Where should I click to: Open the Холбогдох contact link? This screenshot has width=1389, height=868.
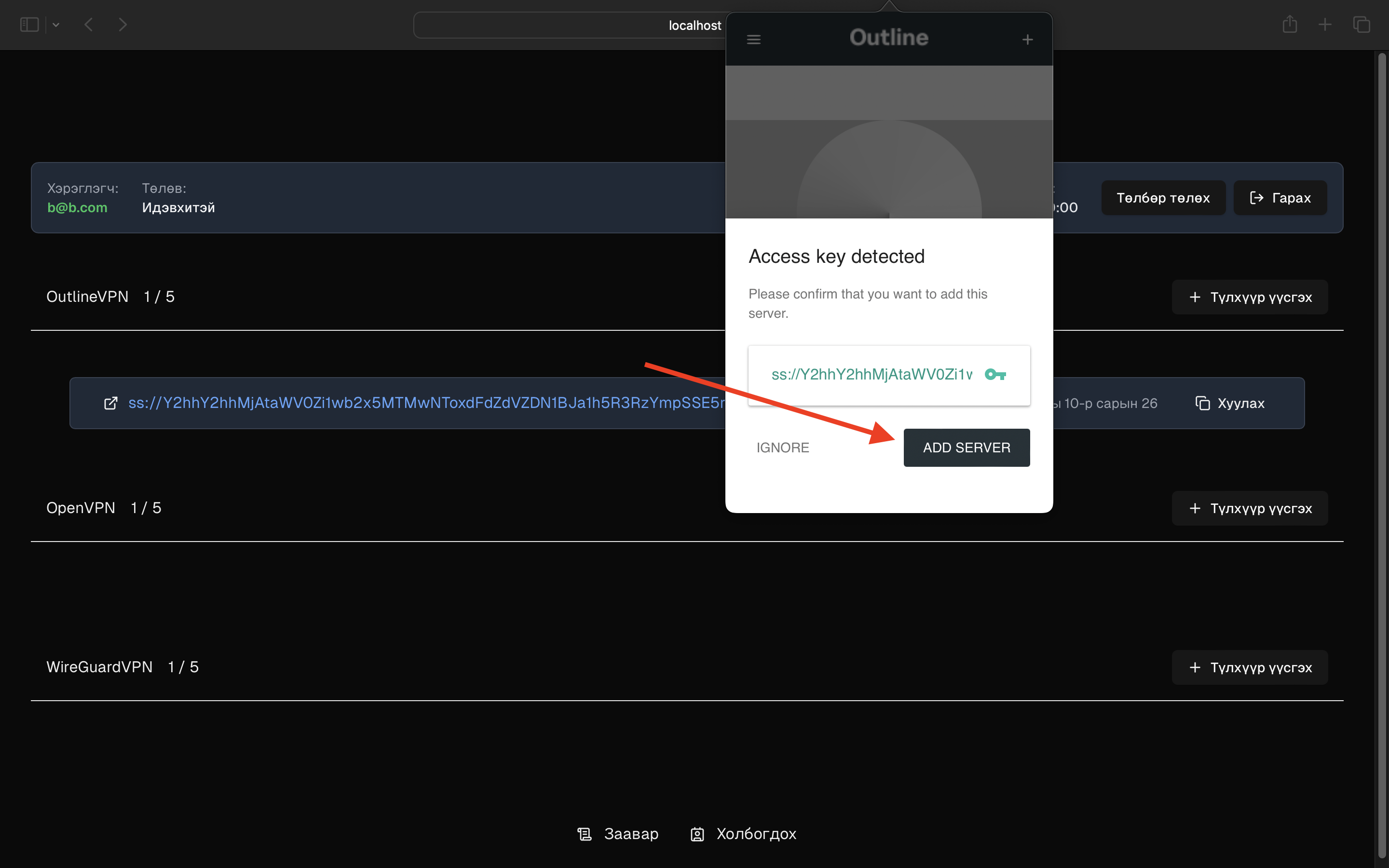click(x=743, y=834)
